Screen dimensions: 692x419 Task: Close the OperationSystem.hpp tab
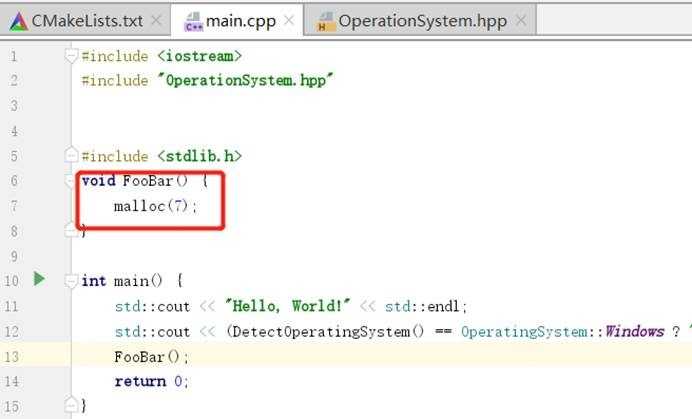click(x=521, y=20)
